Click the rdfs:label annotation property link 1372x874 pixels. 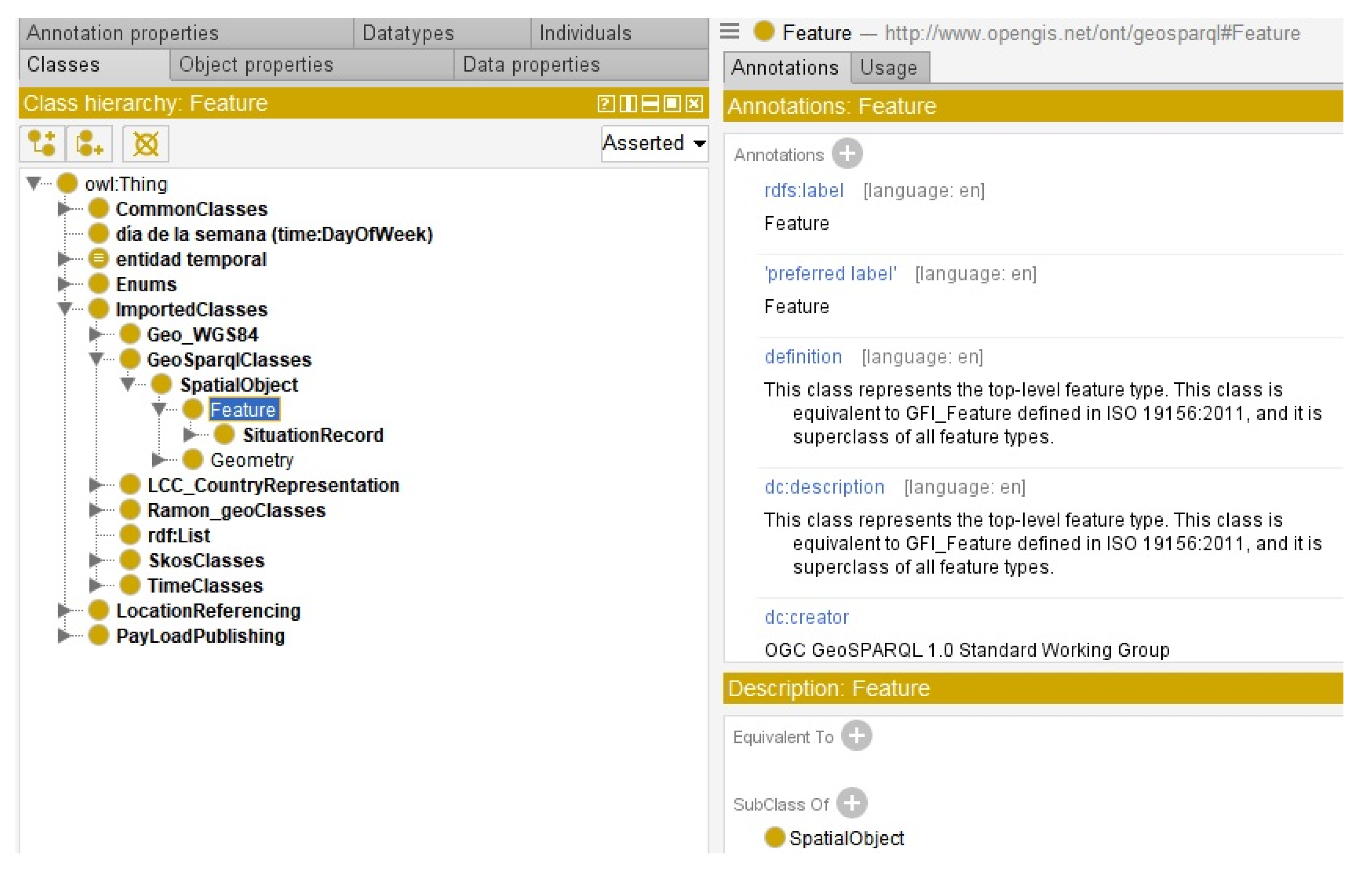pyautogui.click(x=804, y=191)
